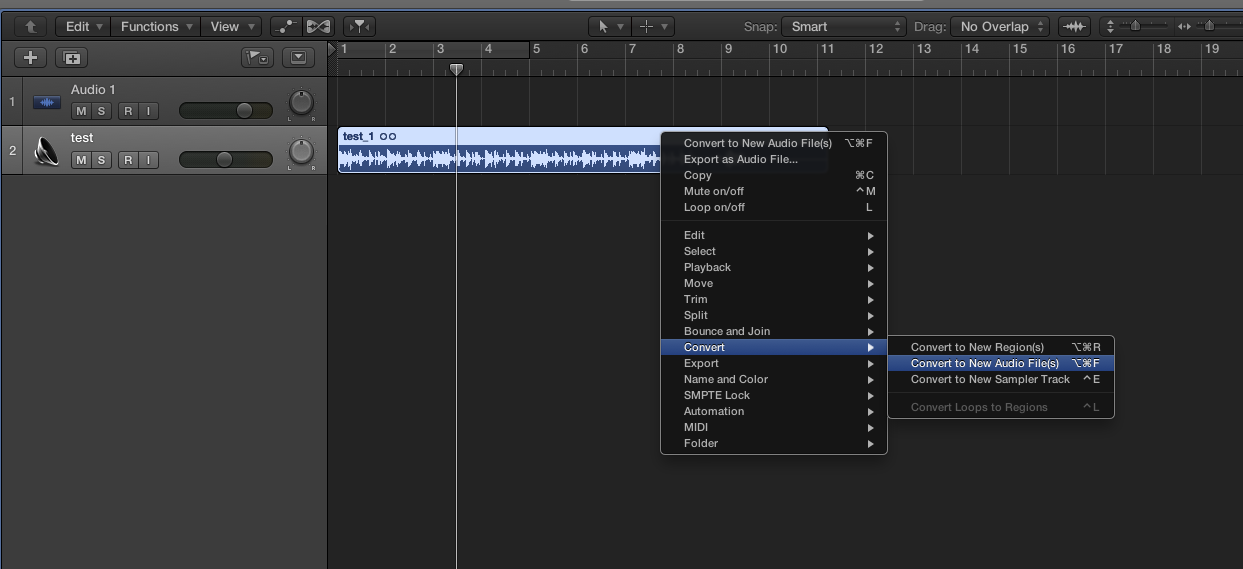Expand the Trim submenu in context menu
The image size is (1243, 569).
coord(774,300)
